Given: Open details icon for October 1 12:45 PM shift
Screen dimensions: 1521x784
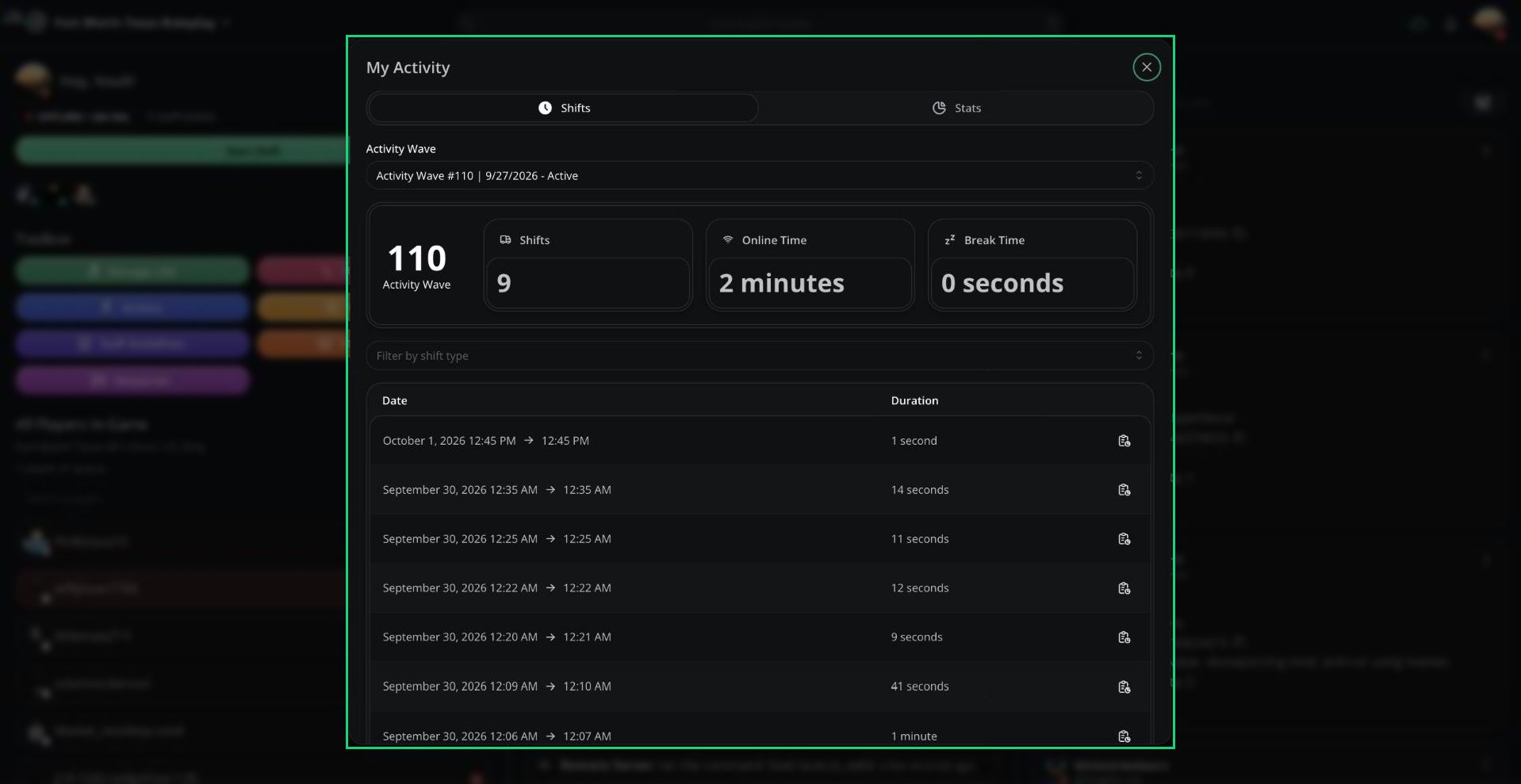Looking at the screenshot, I should click(1124, 441).
